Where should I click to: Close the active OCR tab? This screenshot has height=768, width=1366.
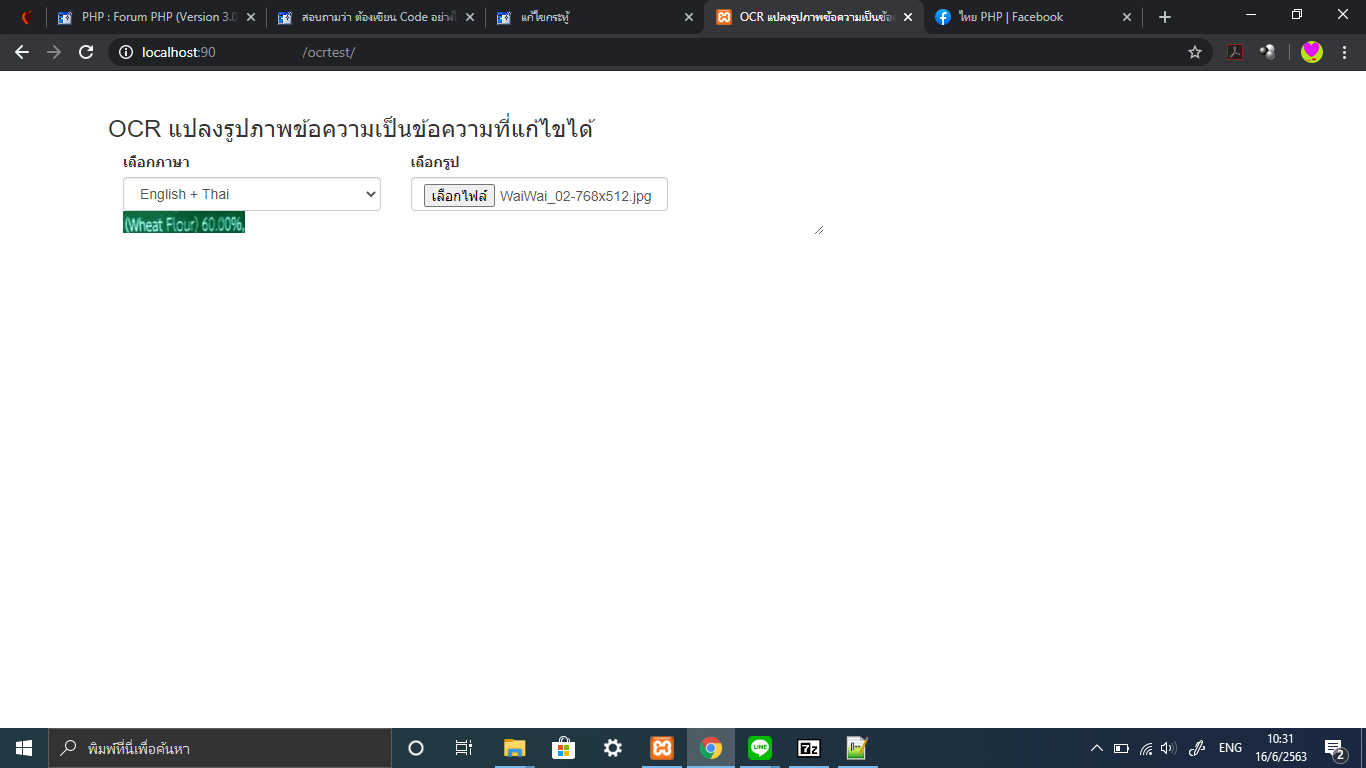click(907, 17)
